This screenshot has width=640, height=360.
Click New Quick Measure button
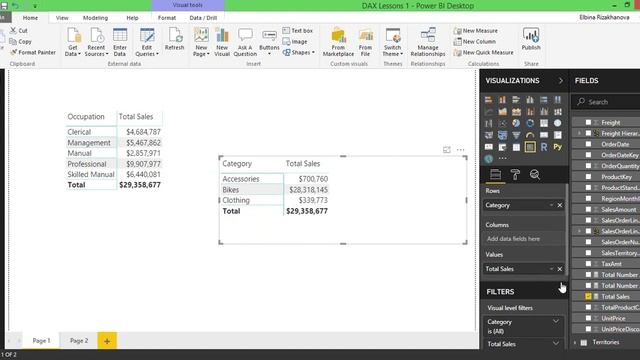click(x=483, y=52)
